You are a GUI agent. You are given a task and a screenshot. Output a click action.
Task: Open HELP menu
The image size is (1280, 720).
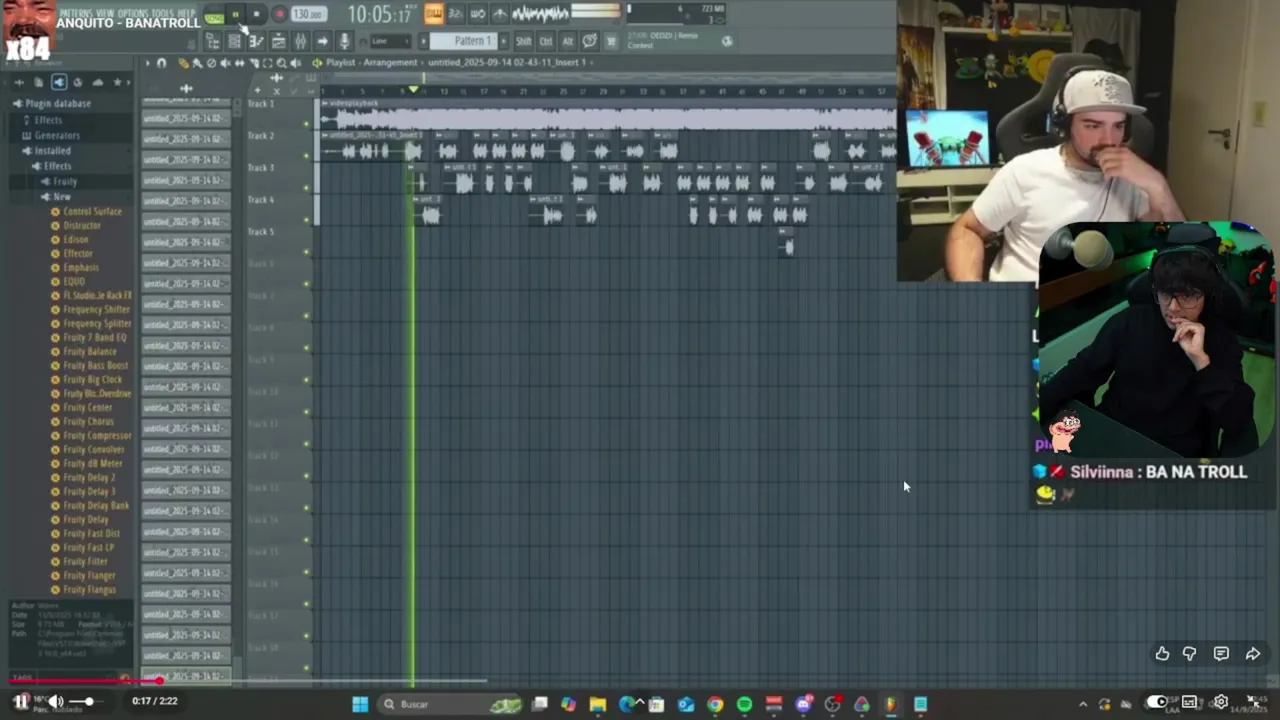tap(186, 13)
